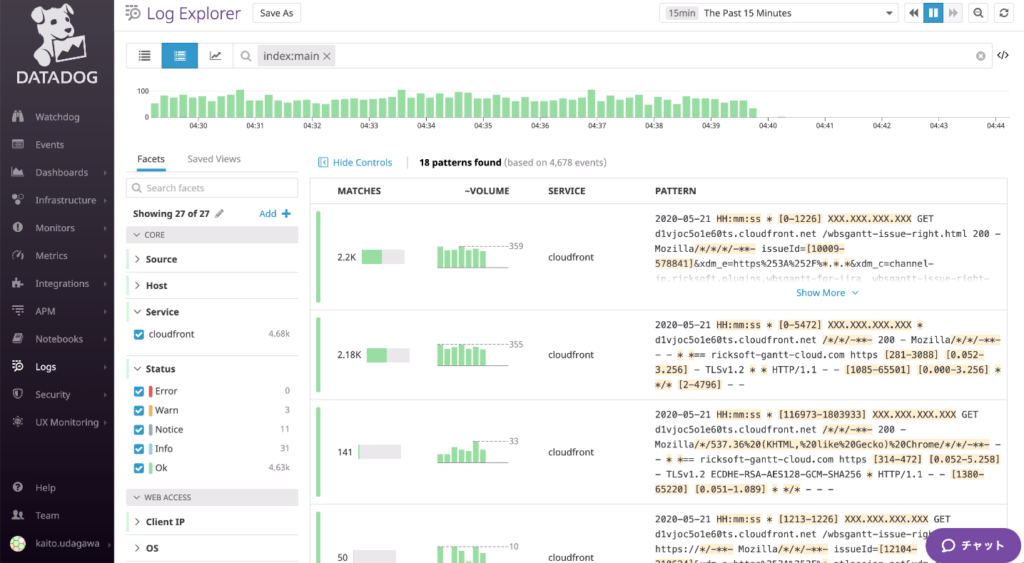Switch to log list view

pos(144,56)
